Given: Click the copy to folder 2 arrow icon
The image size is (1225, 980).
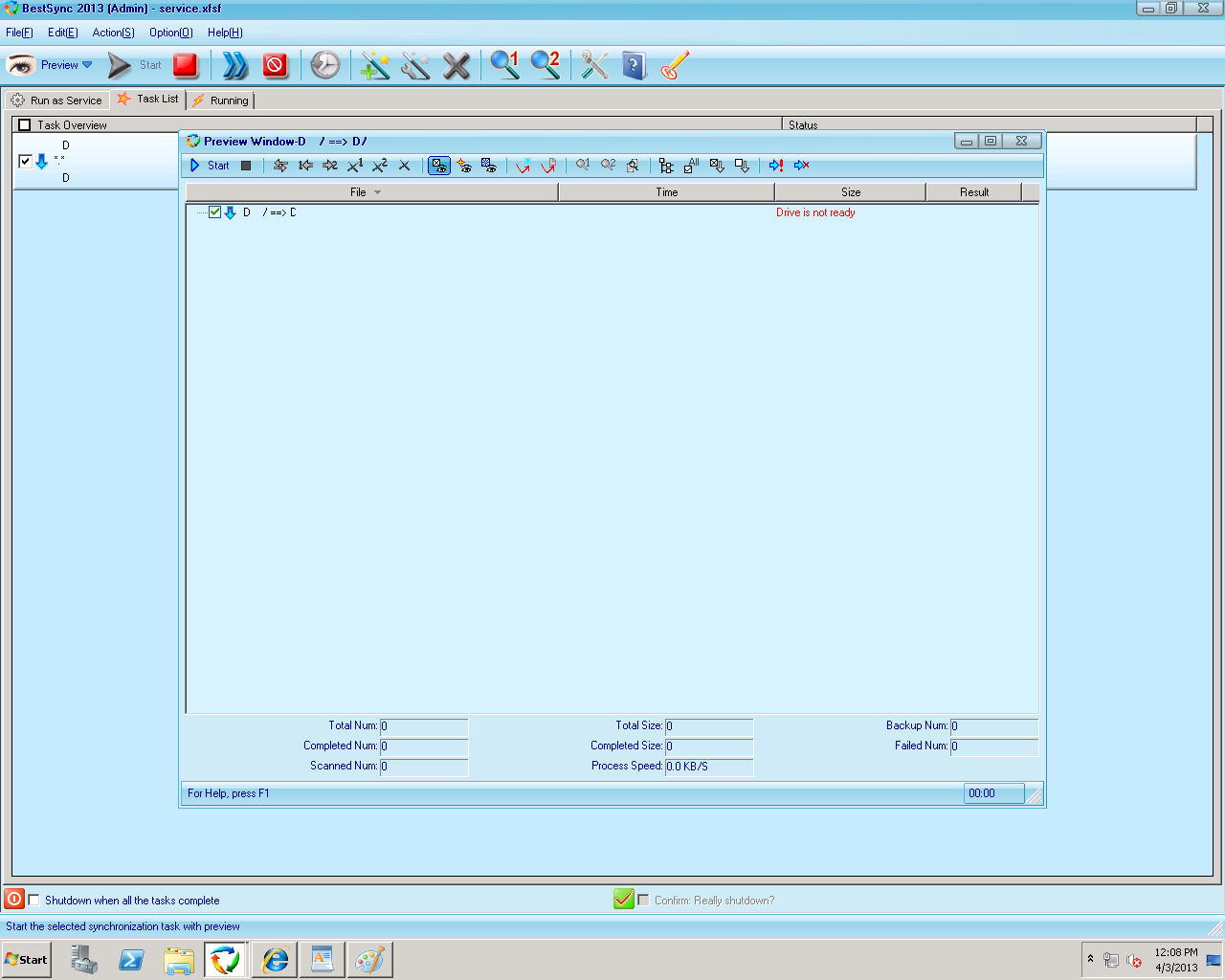Looking at the screenshot, I should click(330, 166).
